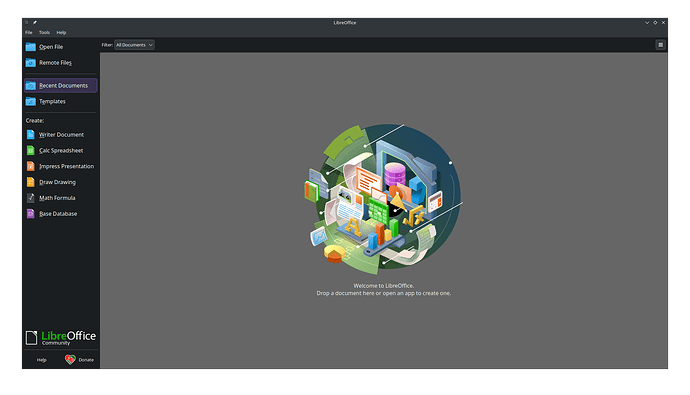Click the Open File folder icon

pyautogui.click(x=30, y=47)
